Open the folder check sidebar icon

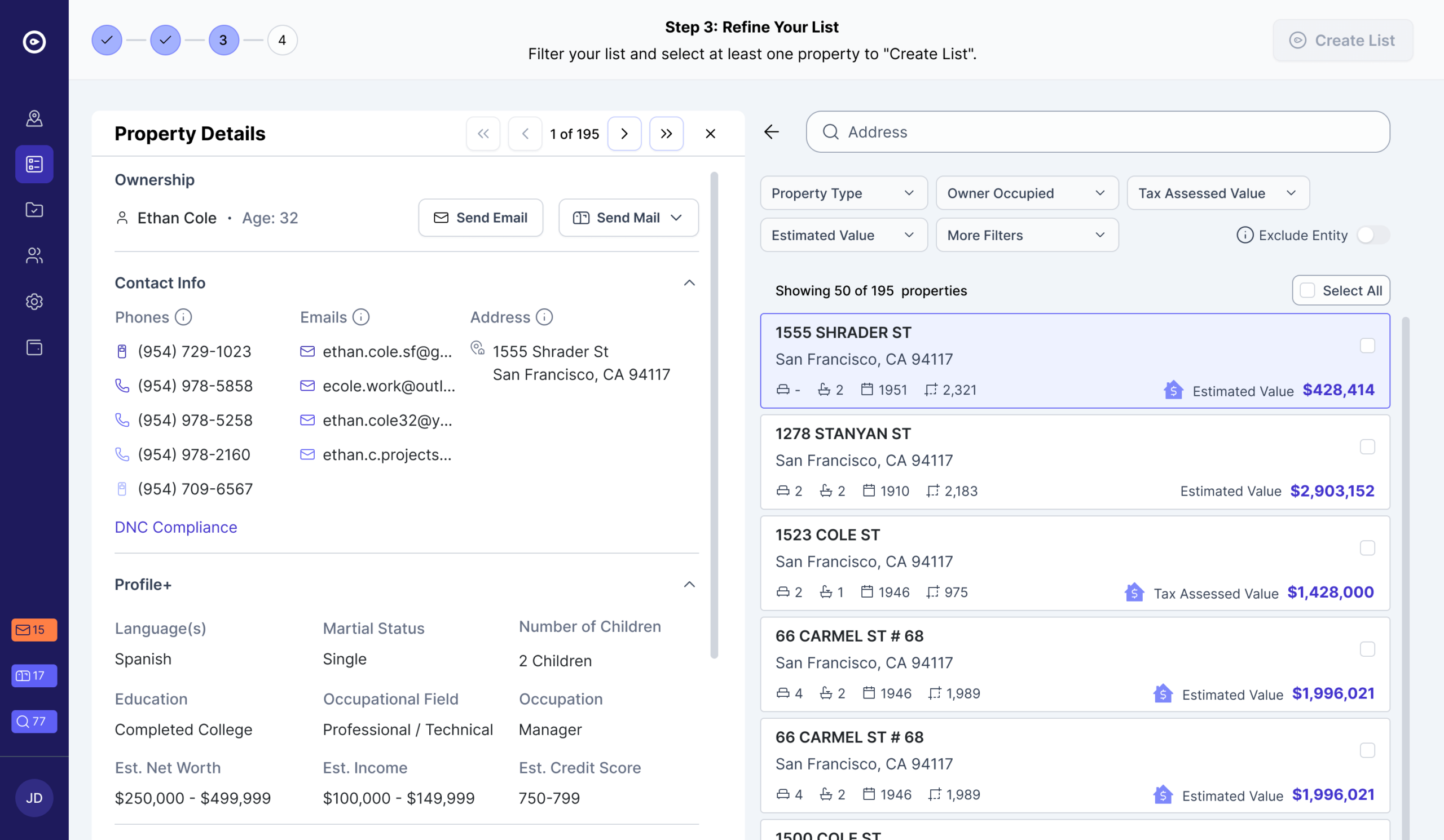pos(34,210)
